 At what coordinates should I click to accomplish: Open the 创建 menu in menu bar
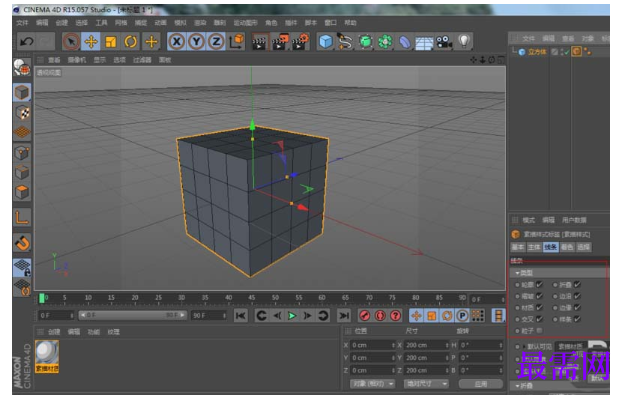[x=62, y=23]
